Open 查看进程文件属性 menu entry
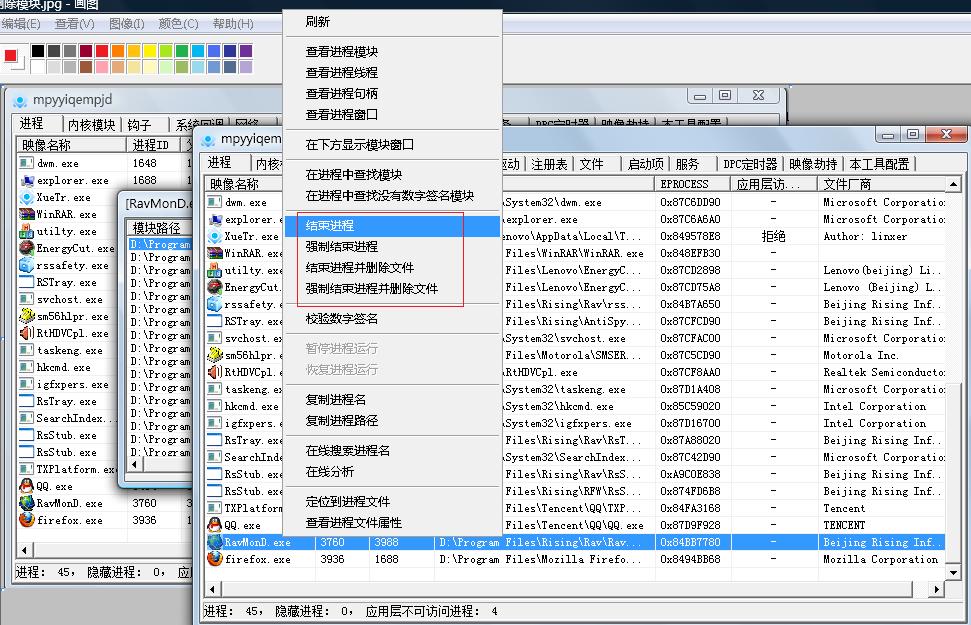Viewport: 971px width, 625px height. [x=354, y=523]
